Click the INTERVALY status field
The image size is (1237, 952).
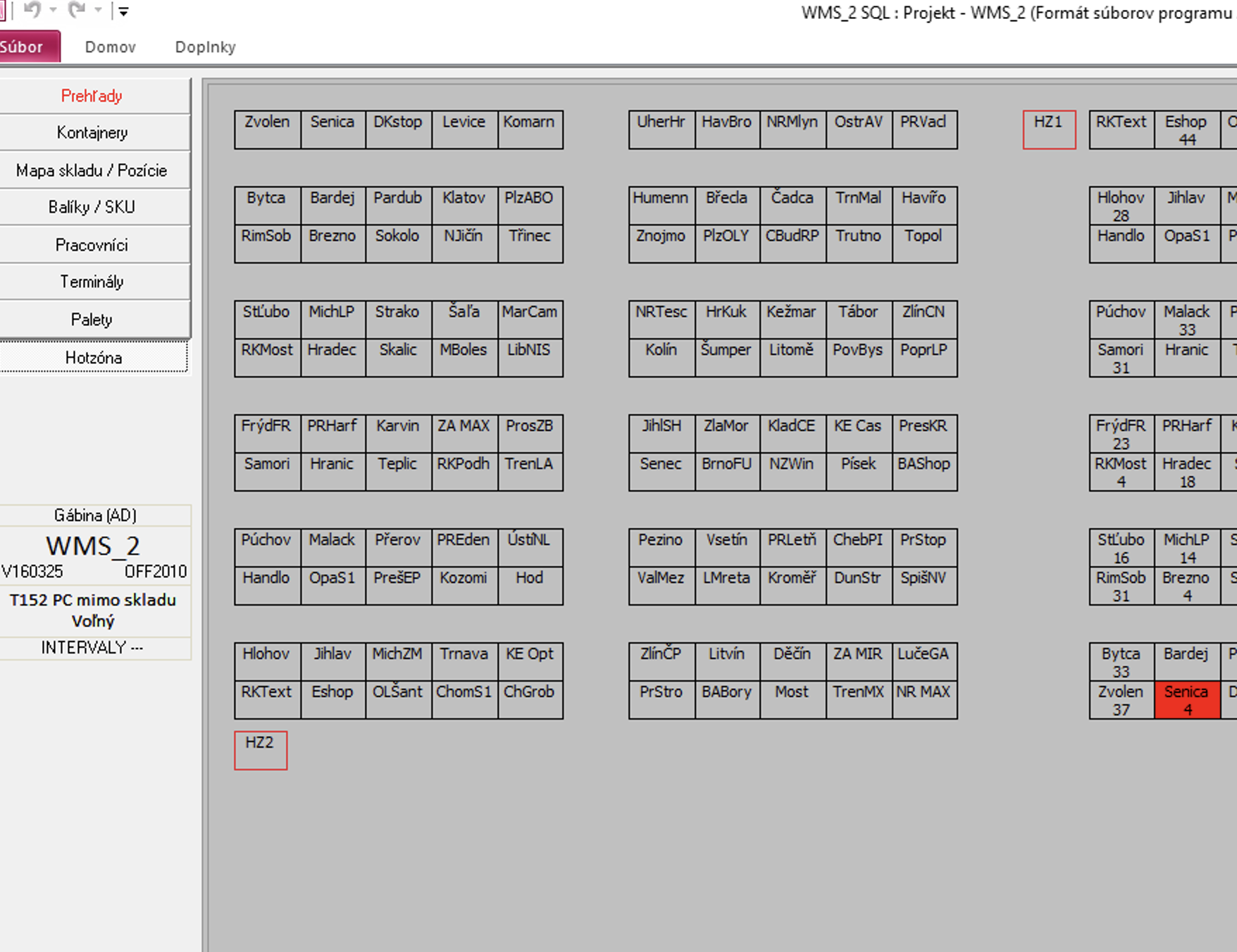coord(92,648)
